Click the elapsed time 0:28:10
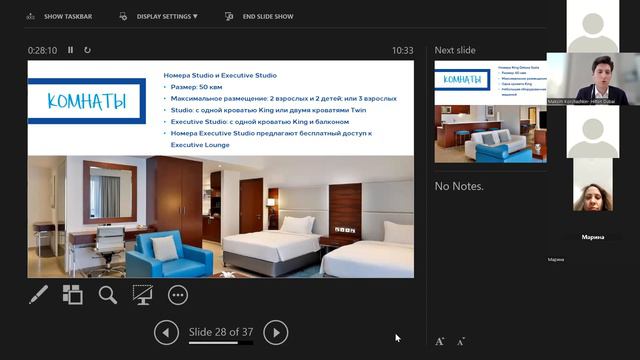Image resolution: width=640 pixels, height=360 pixels. [x=42, y=50]
